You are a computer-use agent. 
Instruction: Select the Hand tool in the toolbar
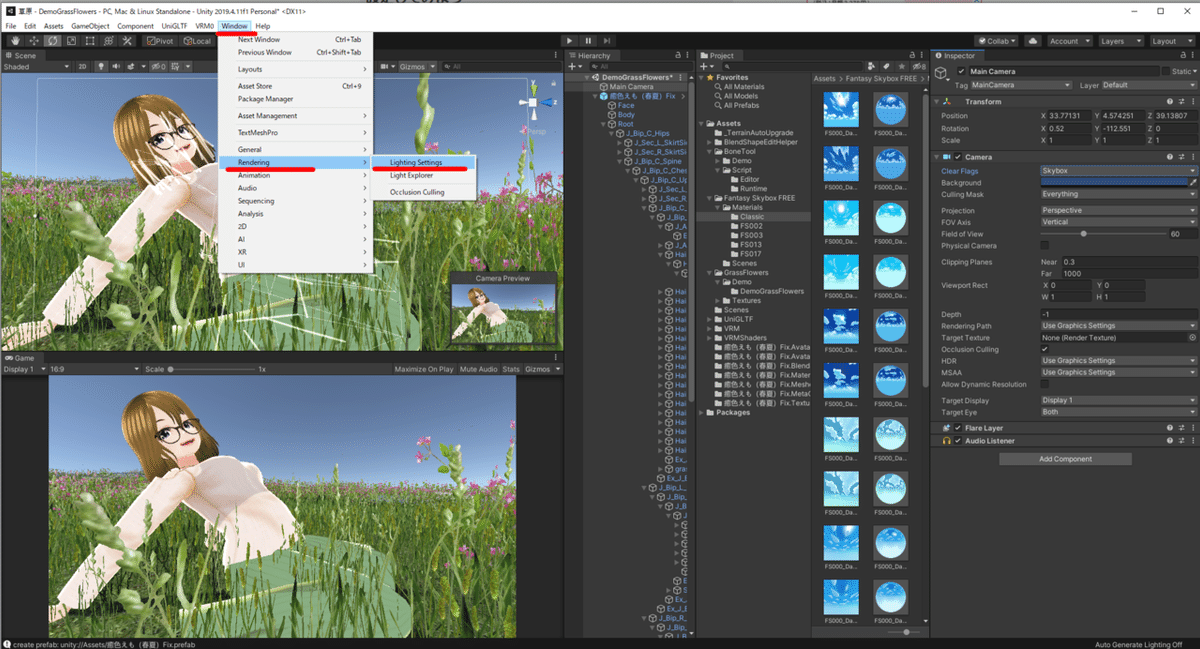click(15, 41)
